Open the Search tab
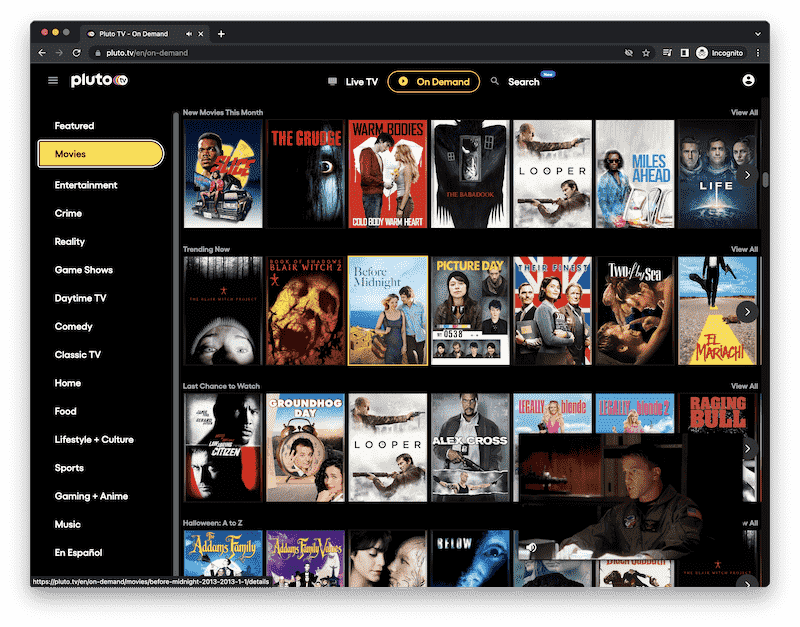 click(516, 82)
